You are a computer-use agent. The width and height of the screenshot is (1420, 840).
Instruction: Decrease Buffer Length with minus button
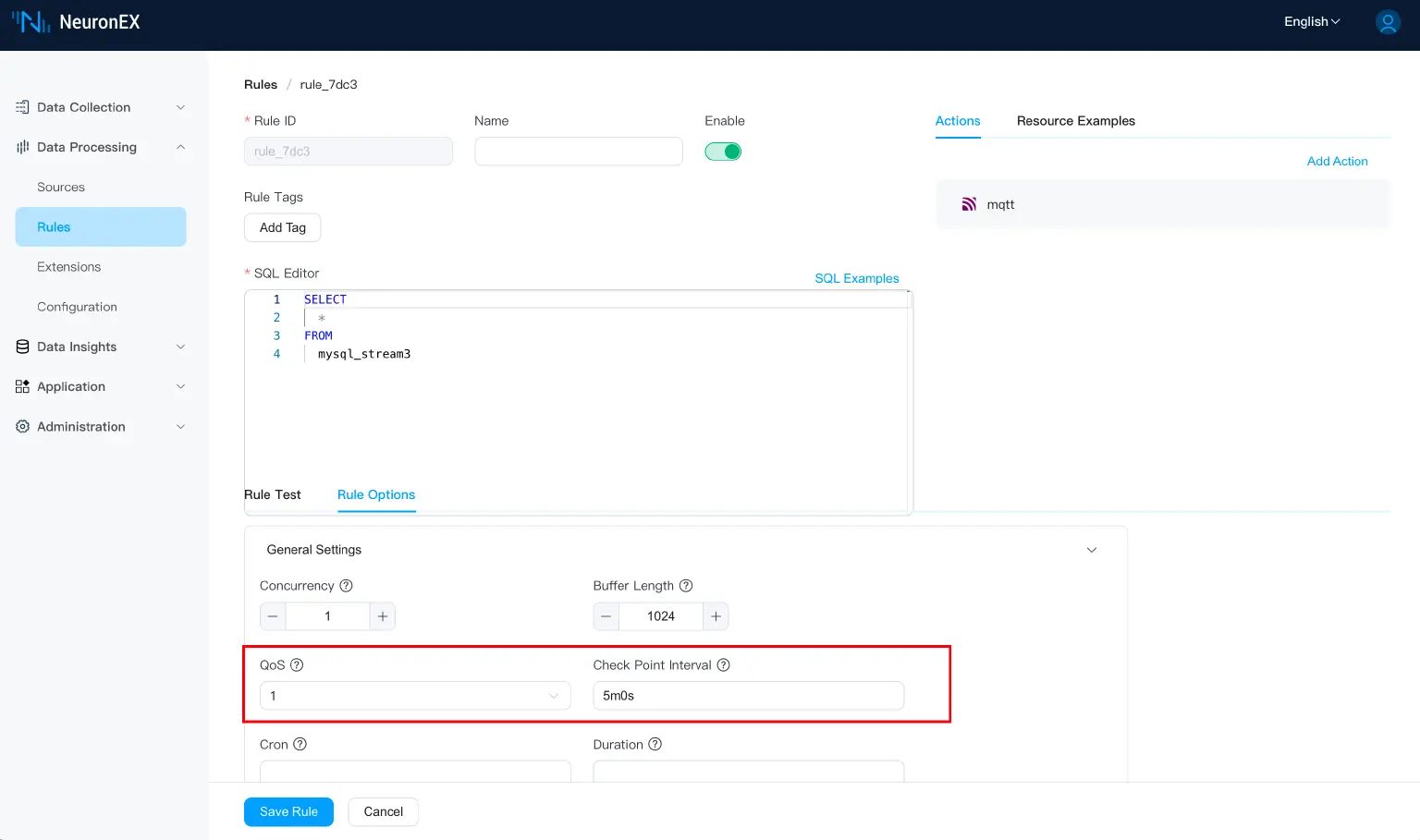[x=606, y=616]
